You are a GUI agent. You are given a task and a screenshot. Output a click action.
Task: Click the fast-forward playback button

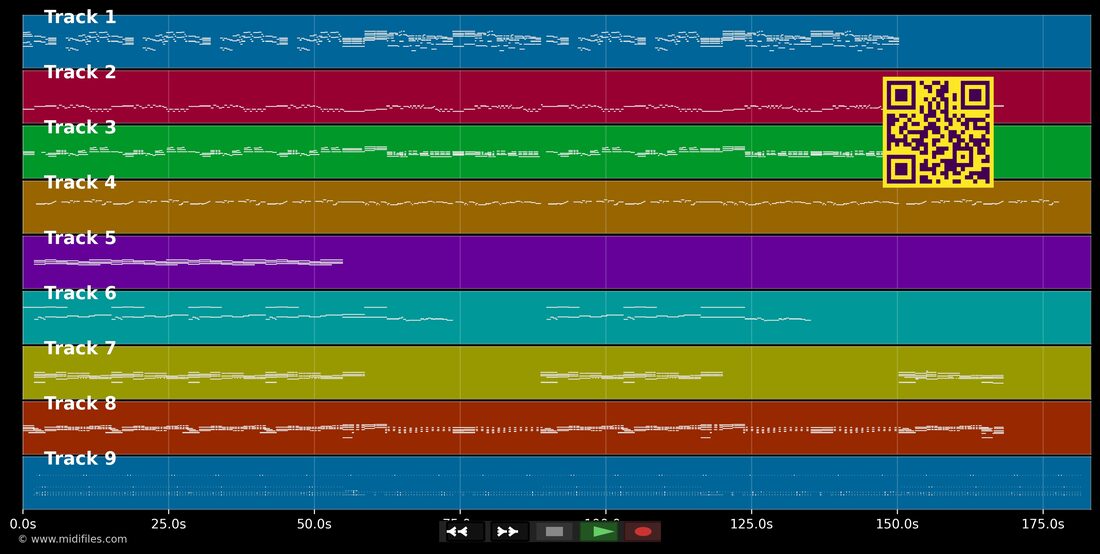coord(509,532)
